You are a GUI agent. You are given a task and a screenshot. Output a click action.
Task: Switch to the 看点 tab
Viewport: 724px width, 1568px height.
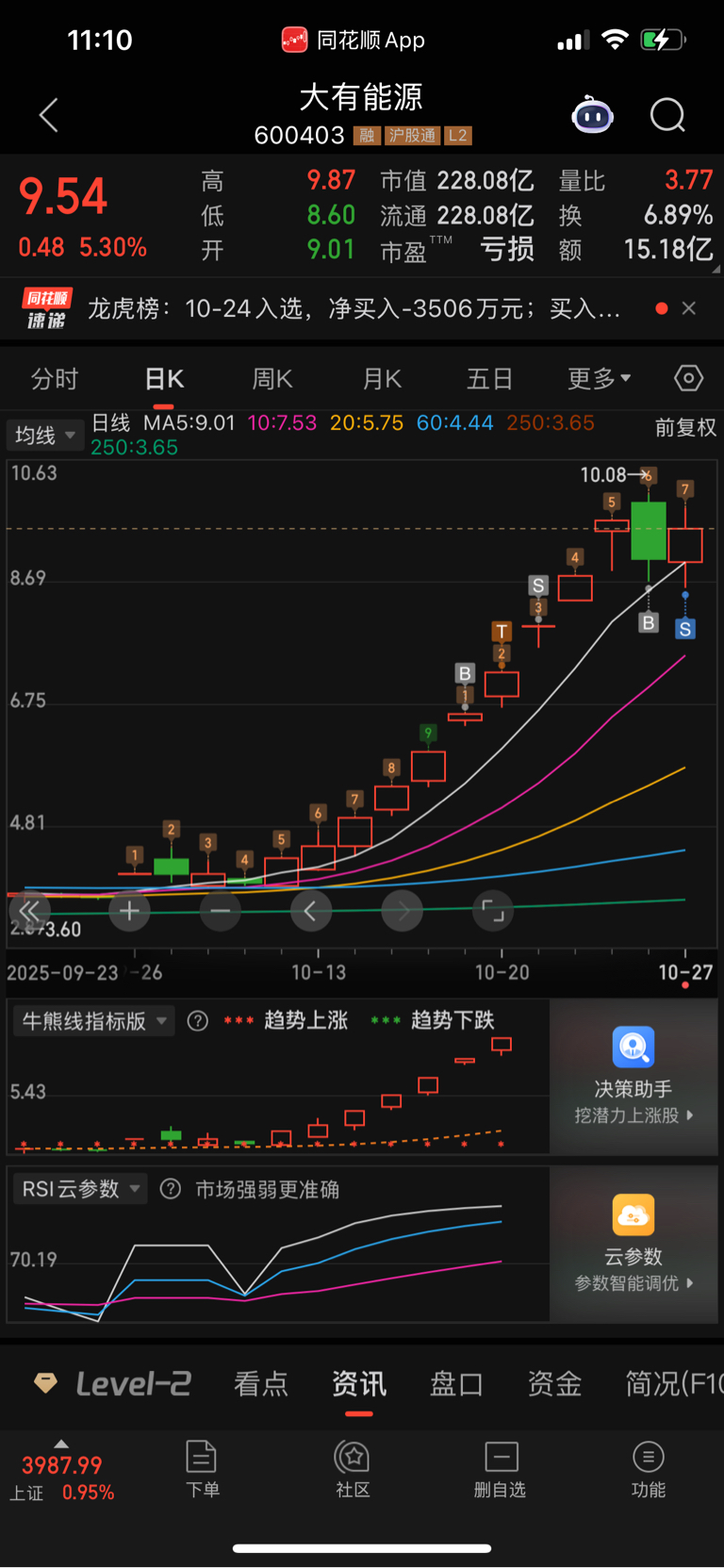tap(261, 1384)
